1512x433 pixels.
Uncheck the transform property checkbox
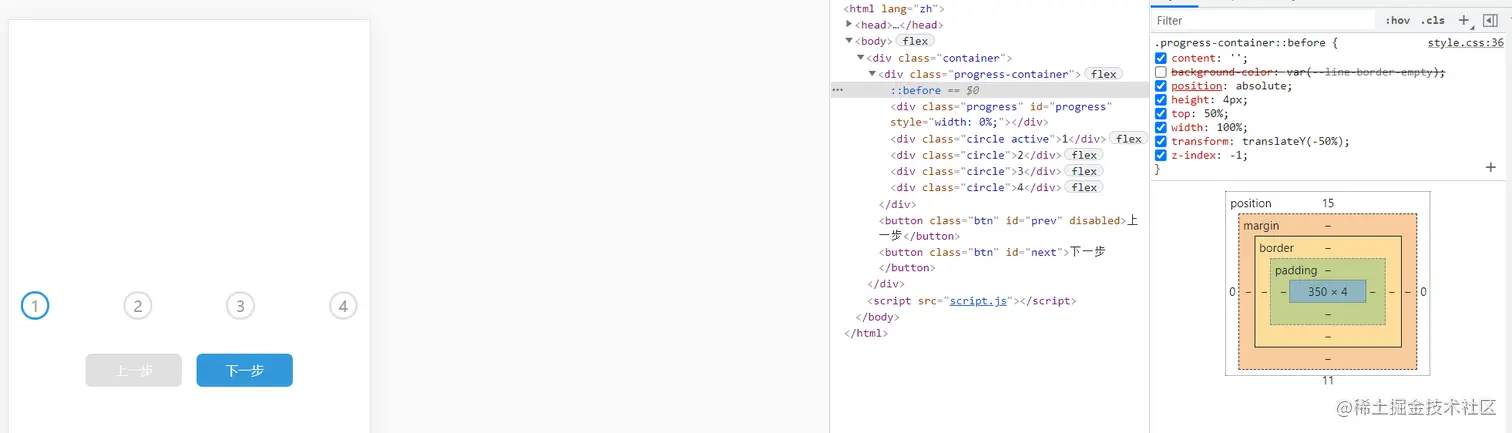(1161, 141)
